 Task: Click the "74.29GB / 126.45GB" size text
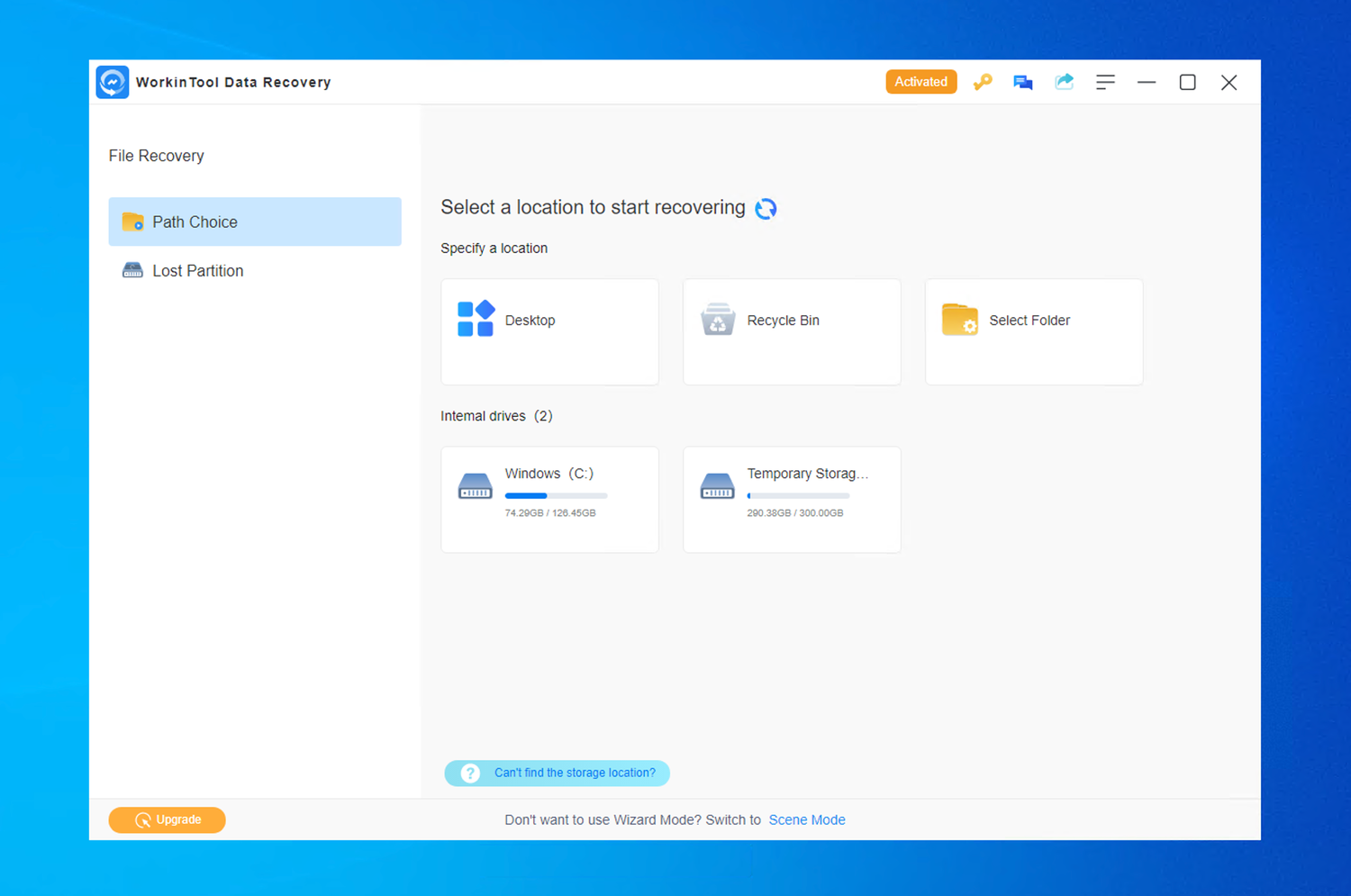coord(550,513)
